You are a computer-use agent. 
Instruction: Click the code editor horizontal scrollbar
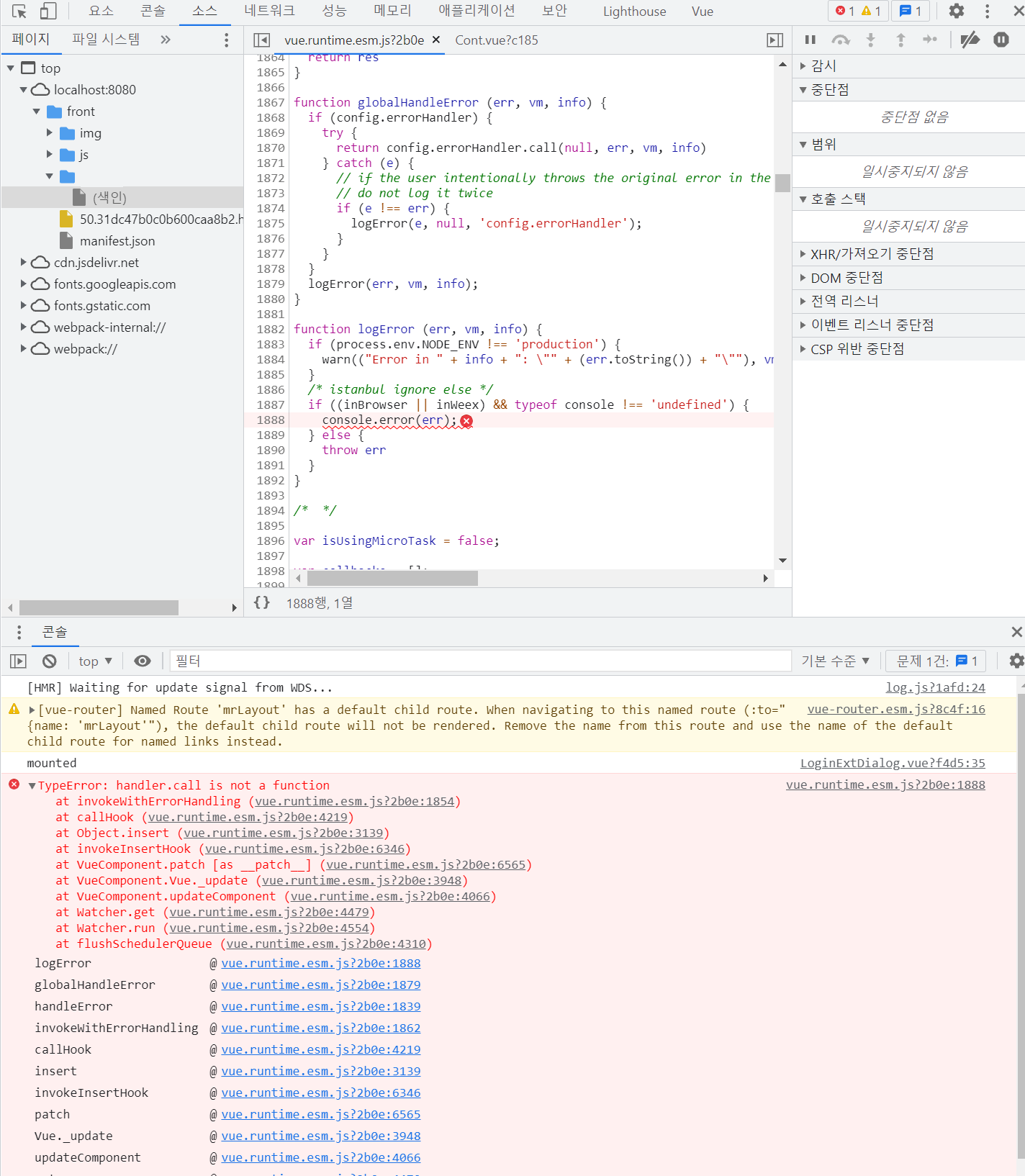pos(392,578)
